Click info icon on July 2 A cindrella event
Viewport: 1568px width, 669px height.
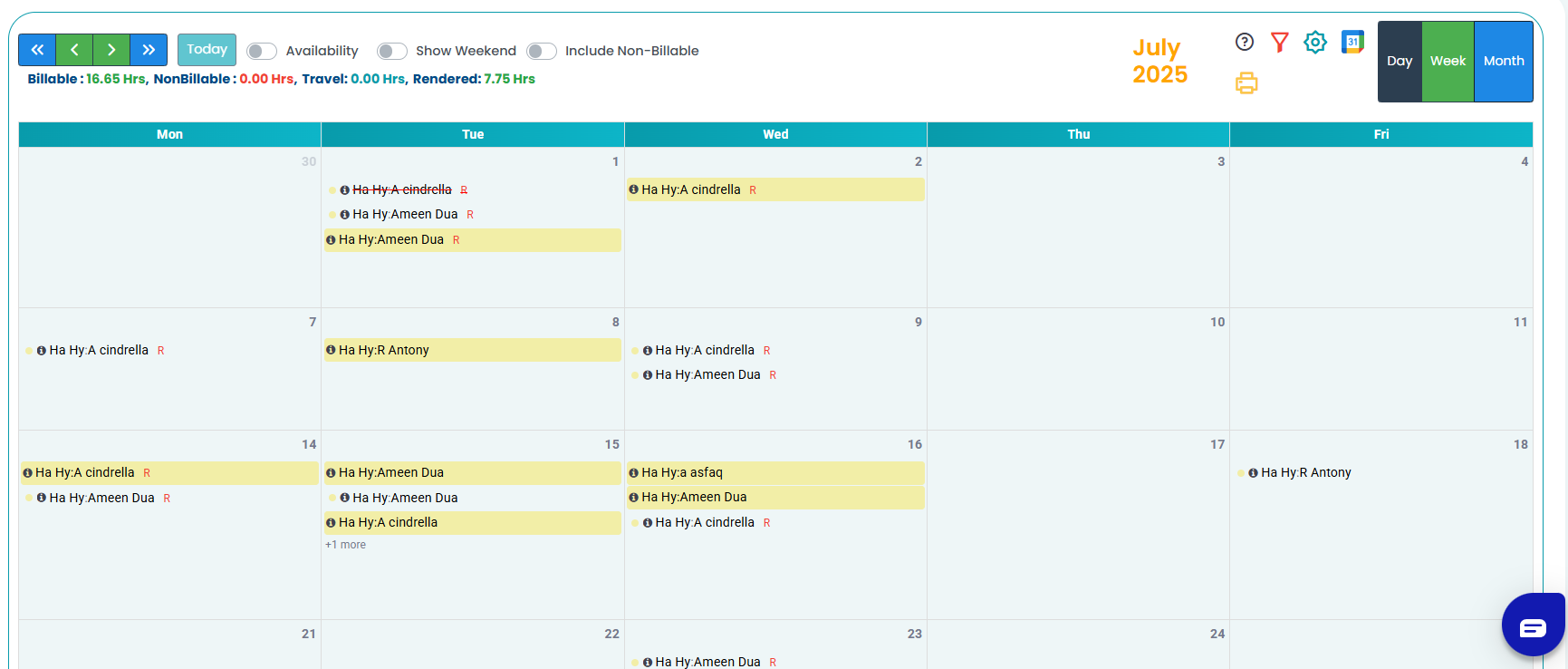point(634,189)
